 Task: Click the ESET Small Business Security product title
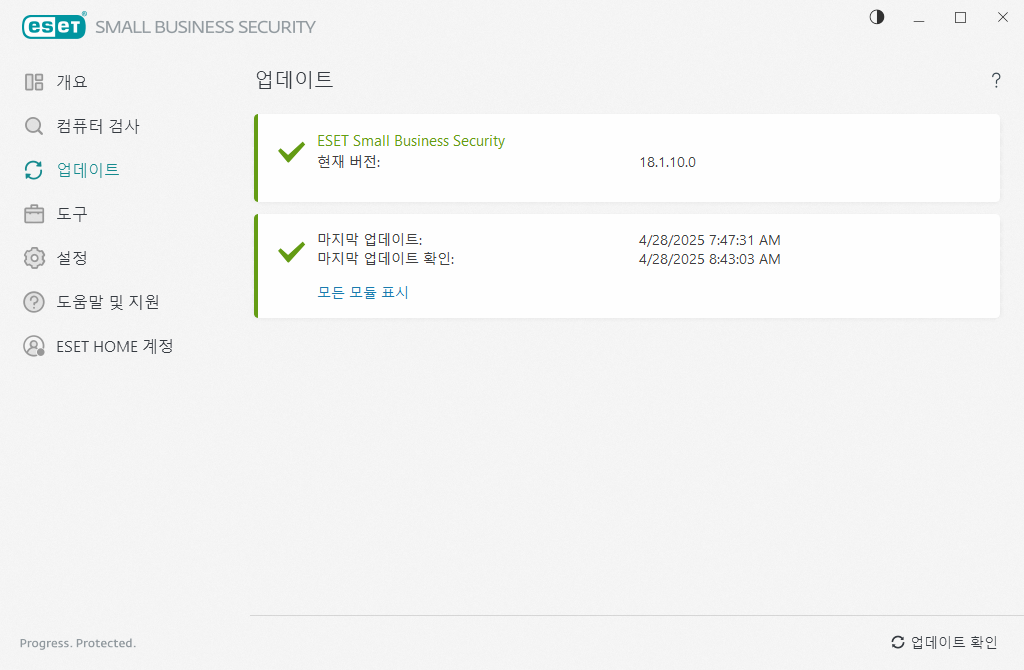point(411,141)
